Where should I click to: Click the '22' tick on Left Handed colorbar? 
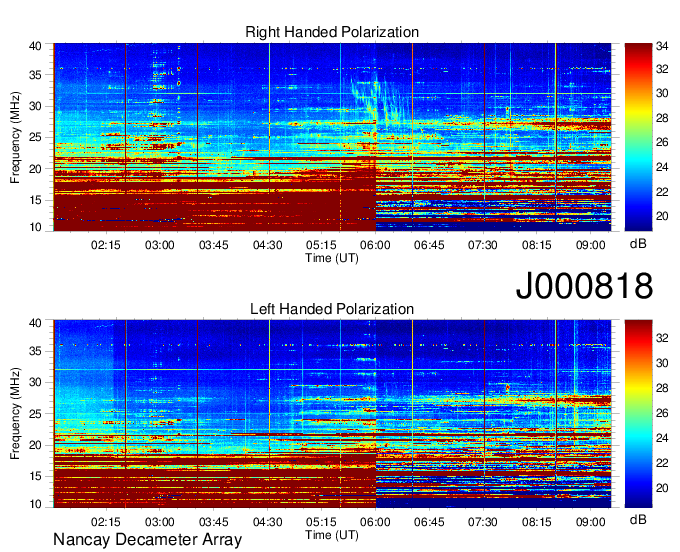(x=662, y=463)
